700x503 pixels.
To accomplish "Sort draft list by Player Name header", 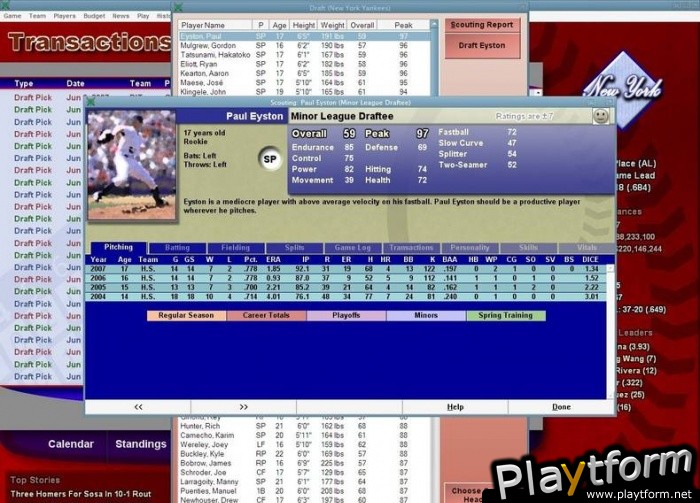I will (x=216, y=25).
